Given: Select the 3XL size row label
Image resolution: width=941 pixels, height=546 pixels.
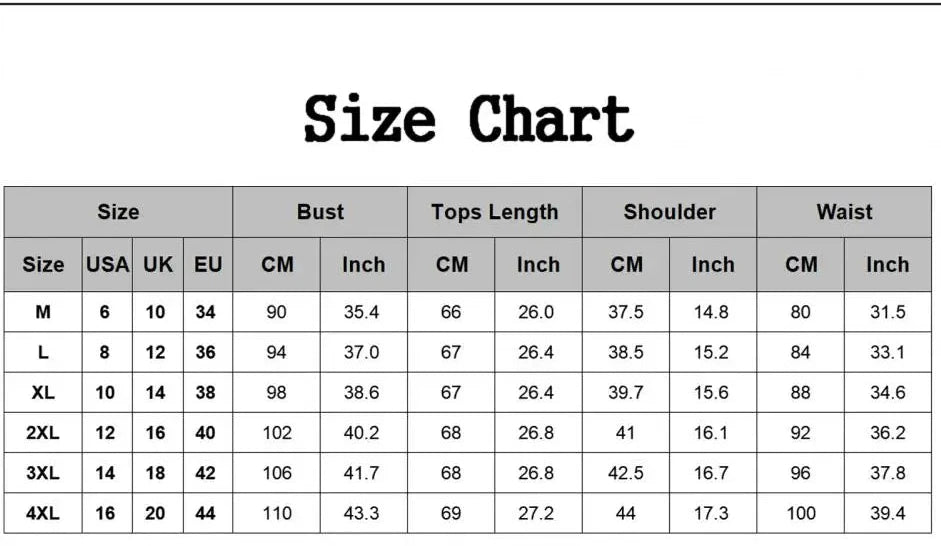Looking at the screenshot, I should click(x=43, y=473).
